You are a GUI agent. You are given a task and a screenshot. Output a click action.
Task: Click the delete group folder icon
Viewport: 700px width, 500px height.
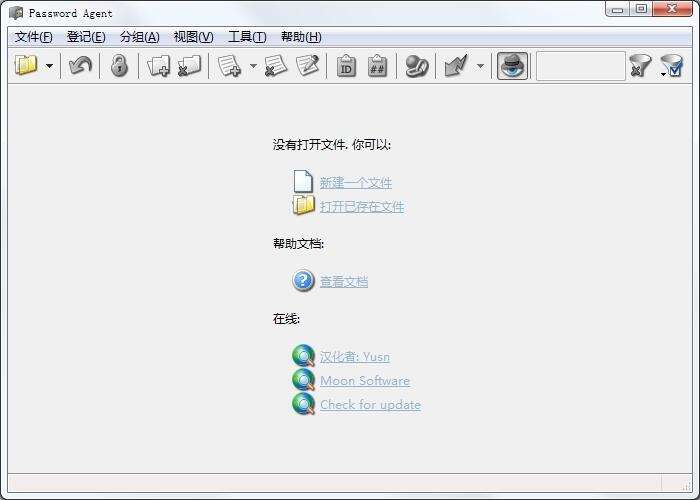click(x=190, y=66)
